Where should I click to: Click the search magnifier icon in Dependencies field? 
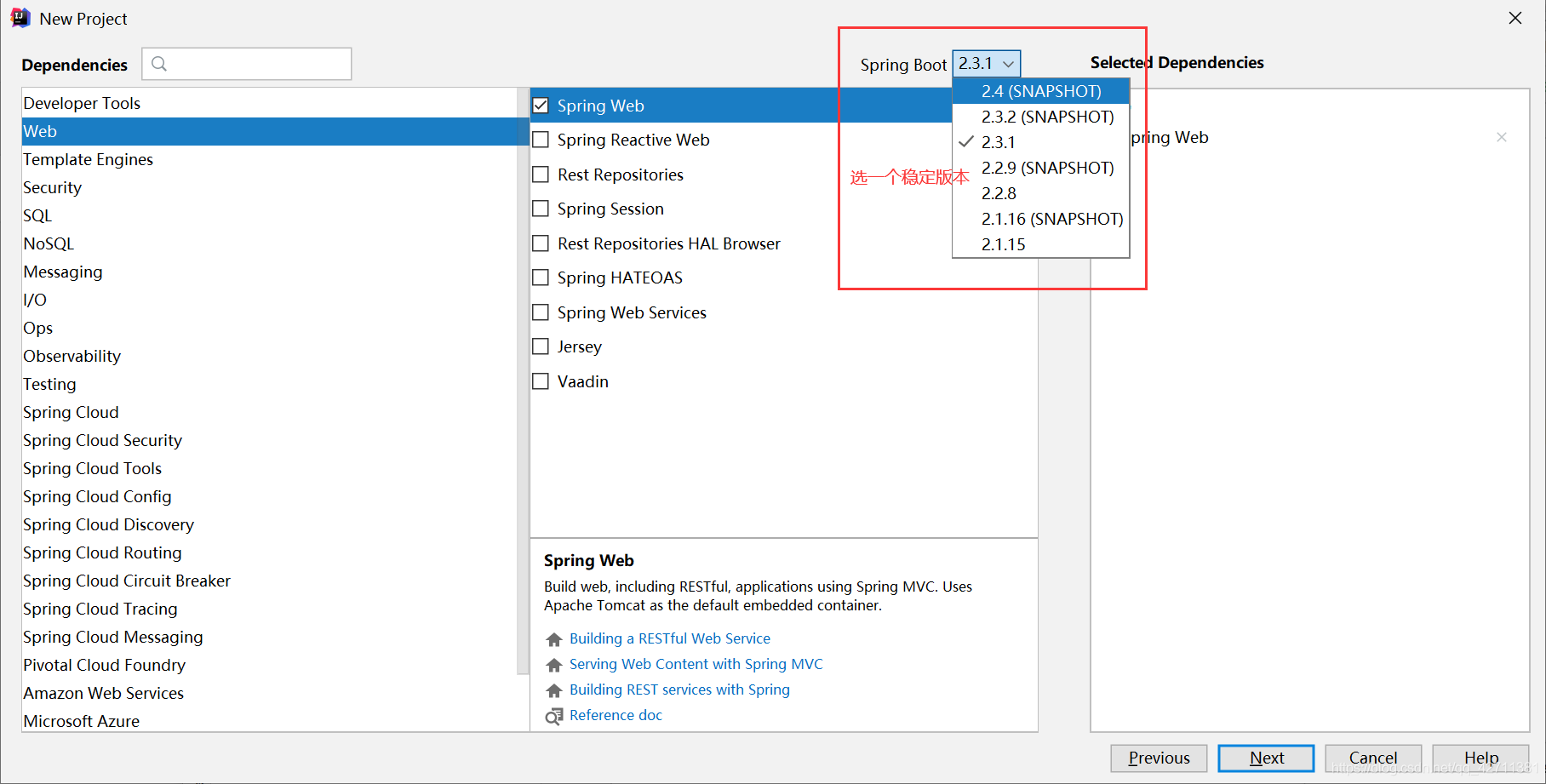coord(159,64)
